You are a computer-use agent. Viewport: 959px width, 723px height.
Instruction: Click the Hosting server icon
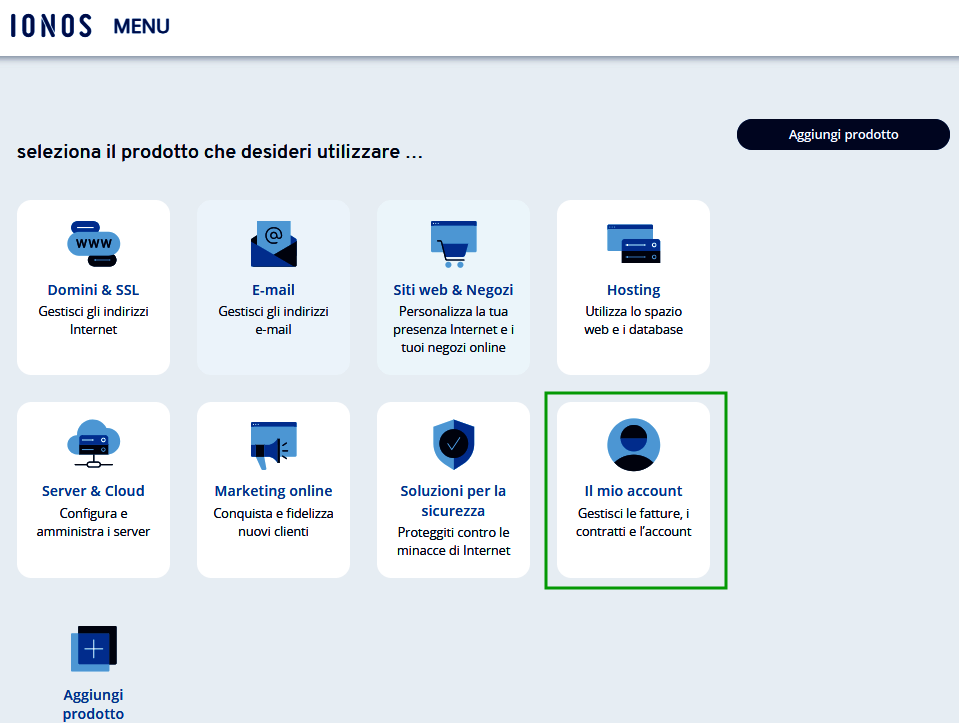point(633,243)
